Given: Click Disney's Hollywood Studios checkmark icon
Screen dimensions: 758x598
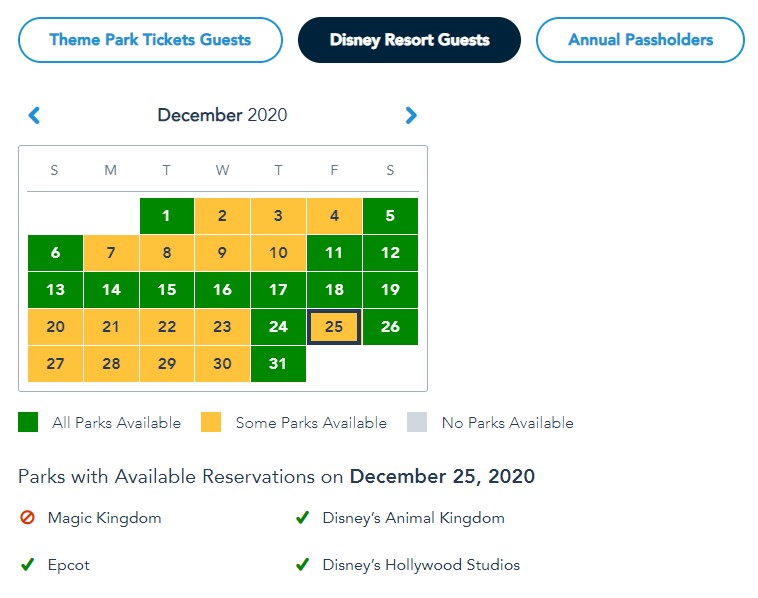Looking at the screenshot, I should (x=302, y=565).
